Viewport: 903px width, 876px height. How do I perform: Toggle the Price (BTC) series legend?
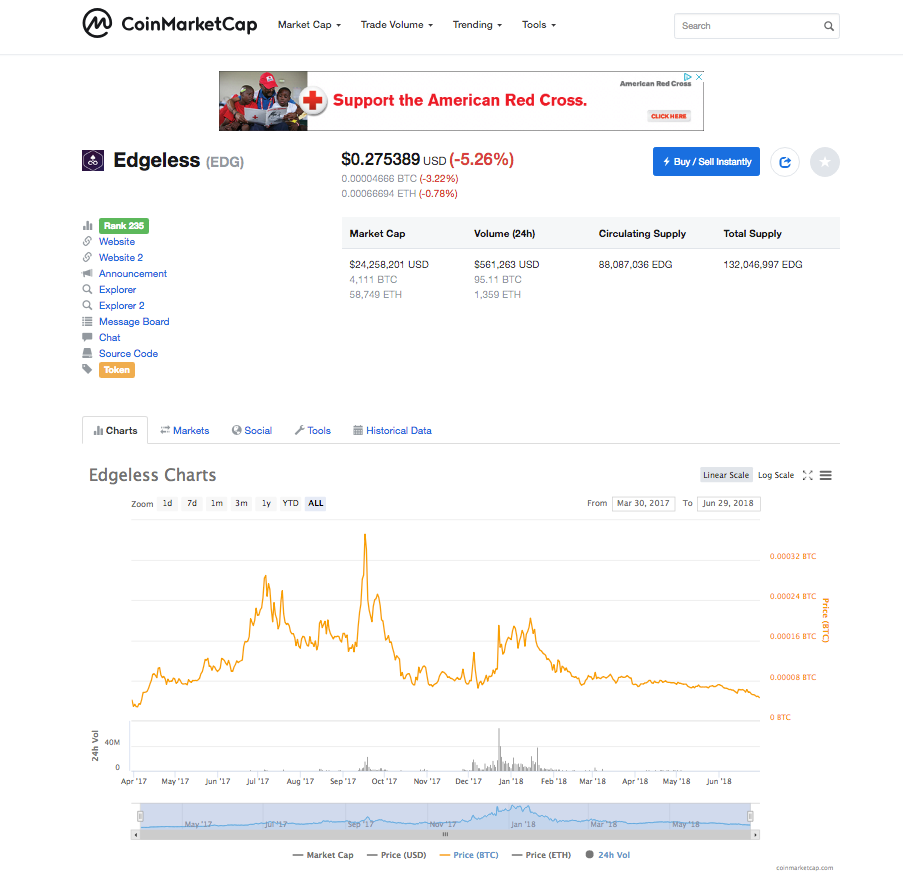tap(469, 855)
